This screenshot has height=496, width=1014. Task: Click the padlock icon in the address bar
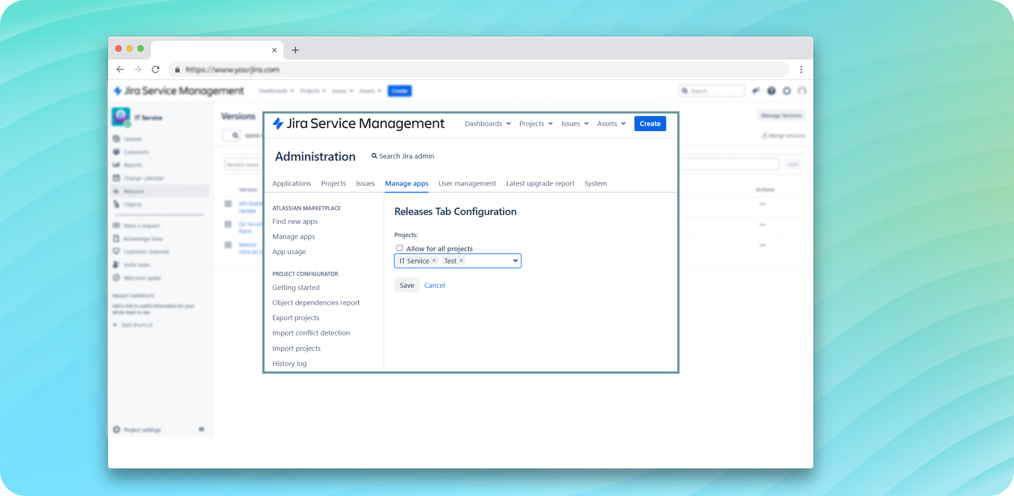(177, 69)
